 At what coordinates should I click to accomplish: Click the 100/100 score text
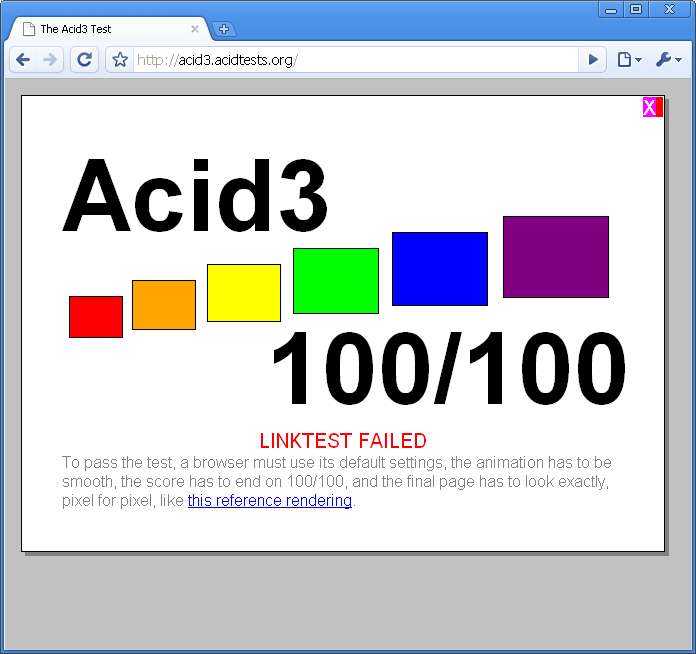[x=449, y=369]
